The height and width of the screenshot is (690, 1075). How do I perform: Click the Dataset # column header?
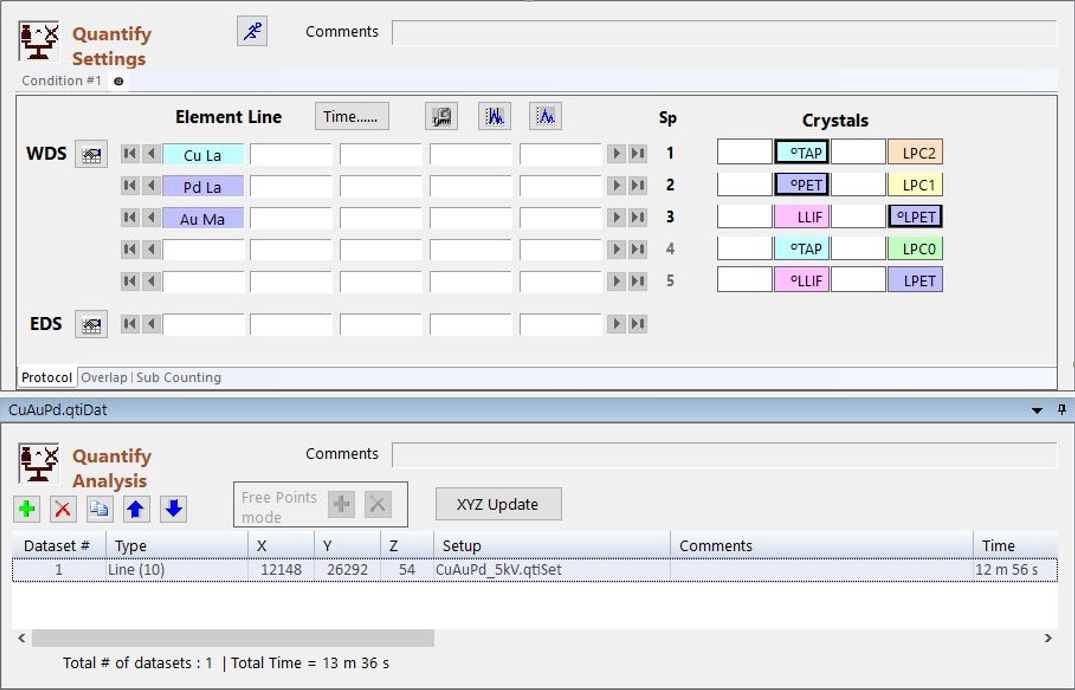[59, 546]
